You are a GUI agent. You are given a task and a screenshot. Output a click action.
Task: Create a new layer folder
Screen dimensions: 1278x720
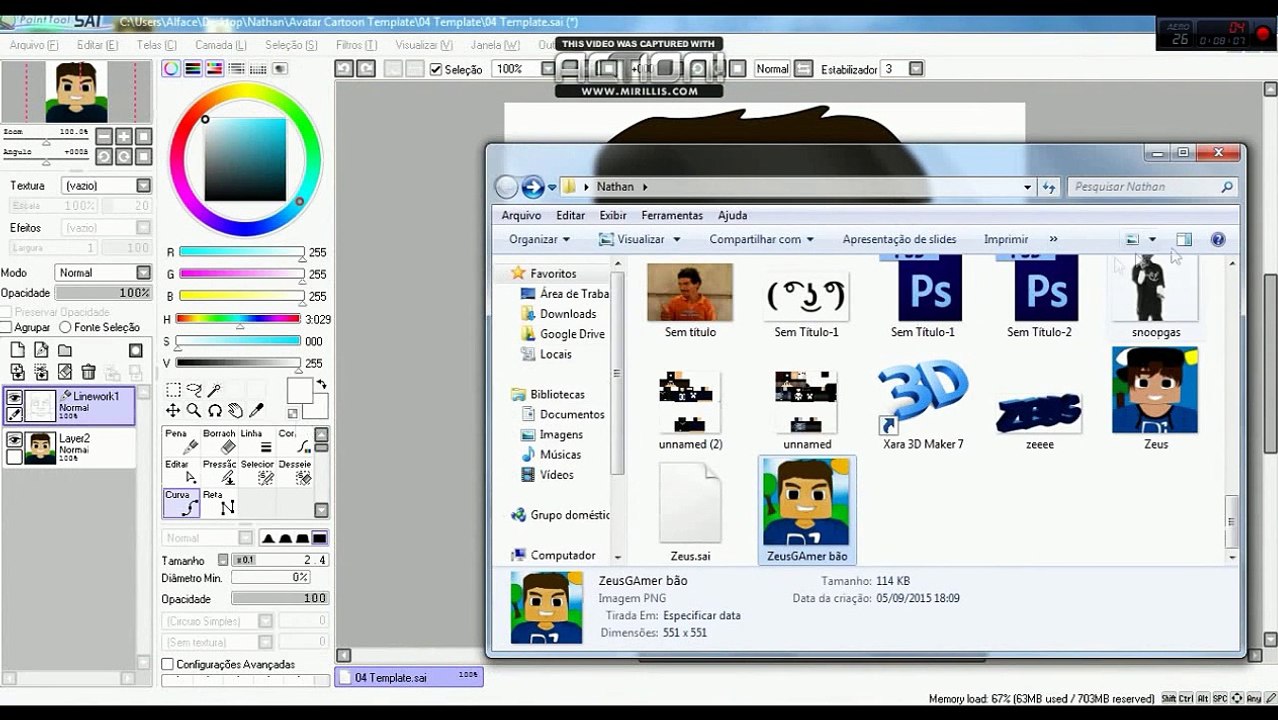(64, 350)
